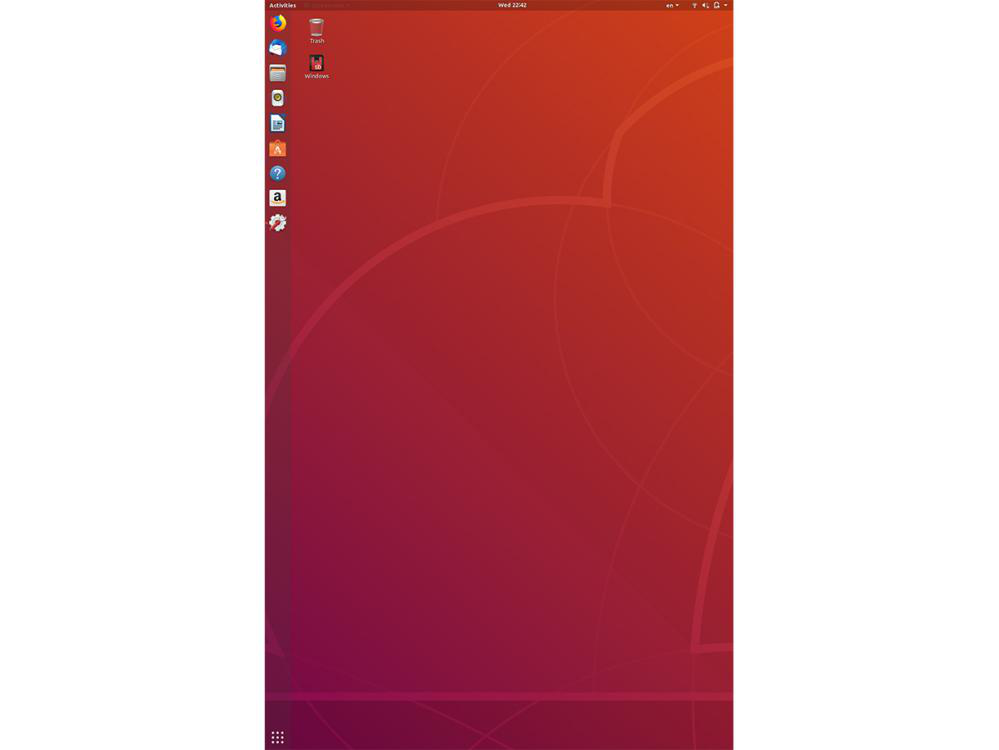Launch Rhythmbox music player from dock

click(x=278, y=98)
